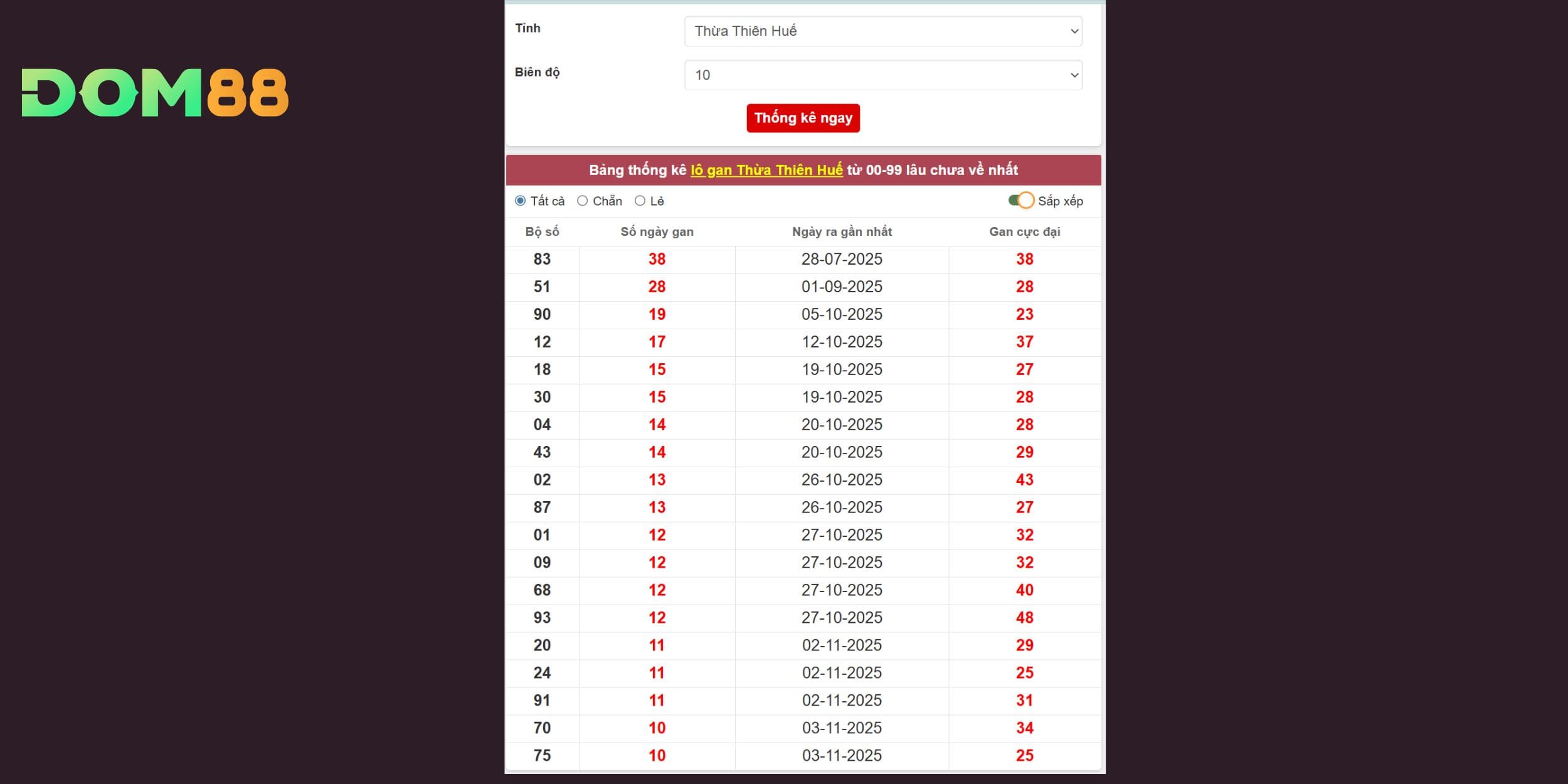Open the lô gan Thừa Thiên Huế link

click(x=766, y=170)
